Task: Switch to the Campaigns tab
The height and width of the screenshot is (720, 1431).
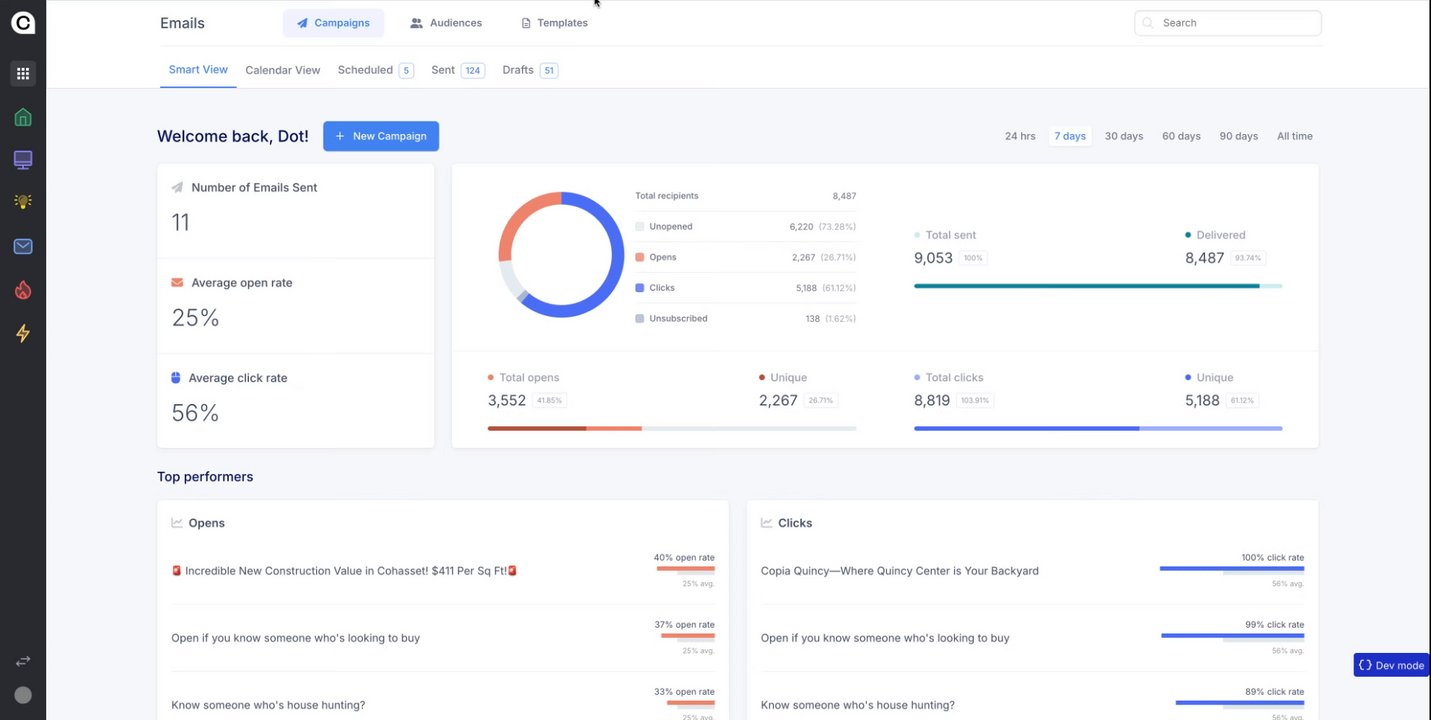Action: tap(333, 23)
